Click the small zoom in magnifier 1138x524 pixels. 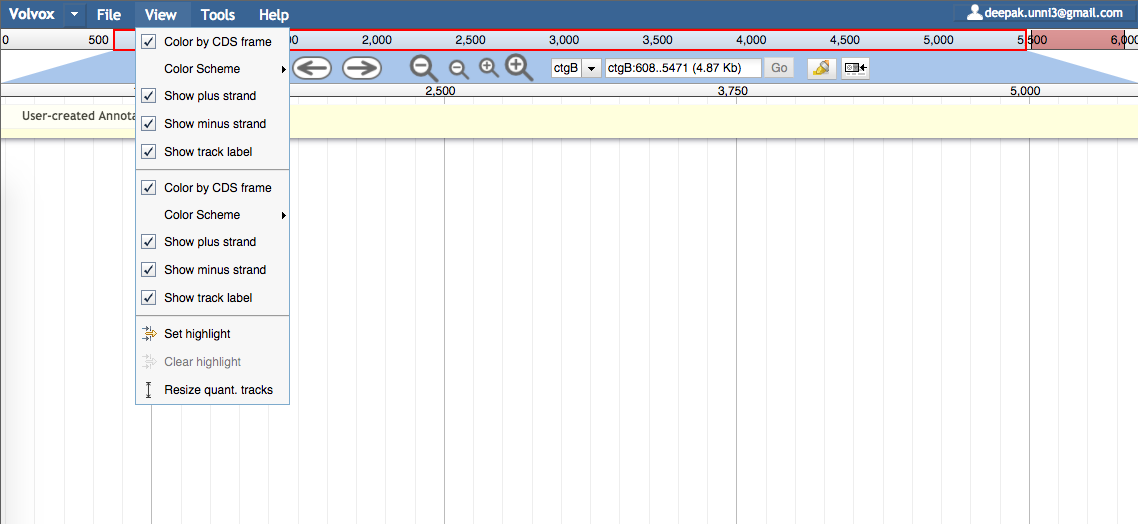tap(489, 68)
